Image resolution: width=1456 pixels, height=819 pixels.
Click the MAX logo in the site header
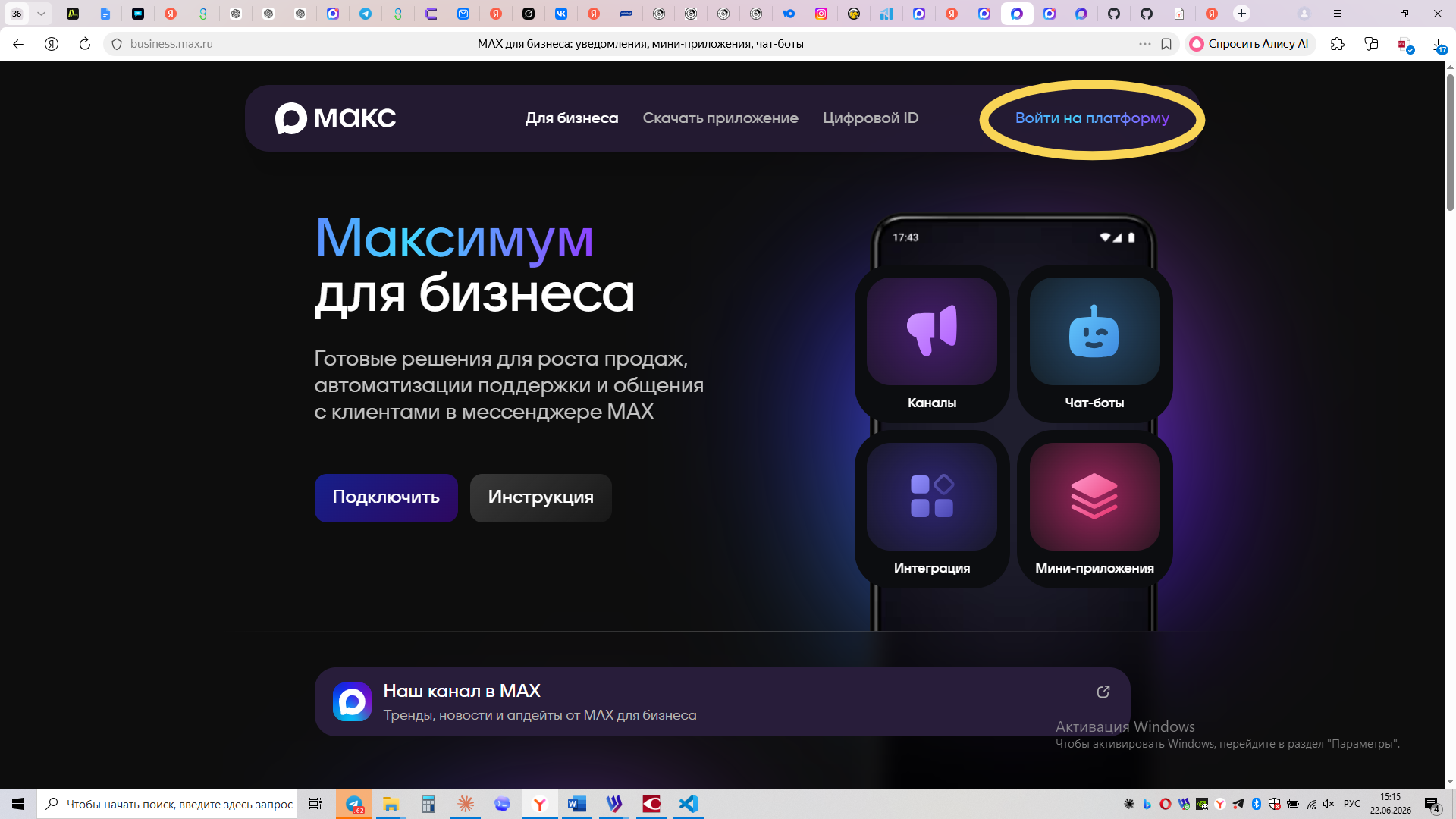click(x=335, y=118)
